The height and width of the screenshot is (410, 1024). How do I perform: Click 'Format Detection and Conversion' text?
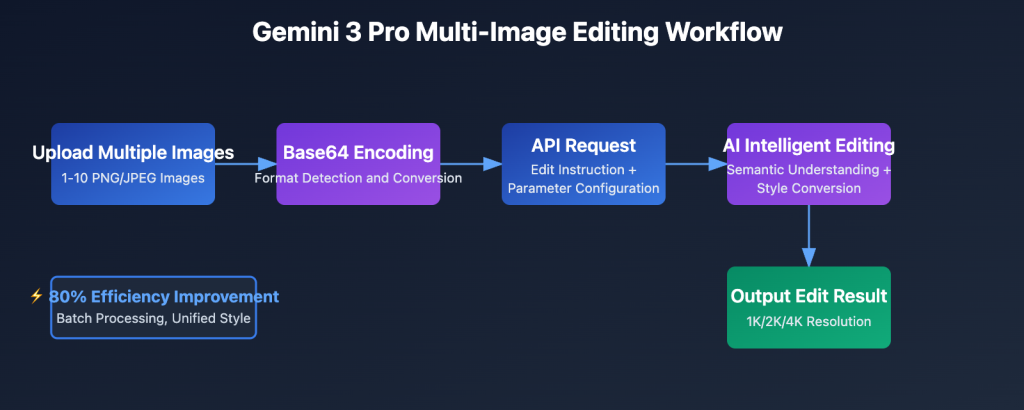pos(358,178)
